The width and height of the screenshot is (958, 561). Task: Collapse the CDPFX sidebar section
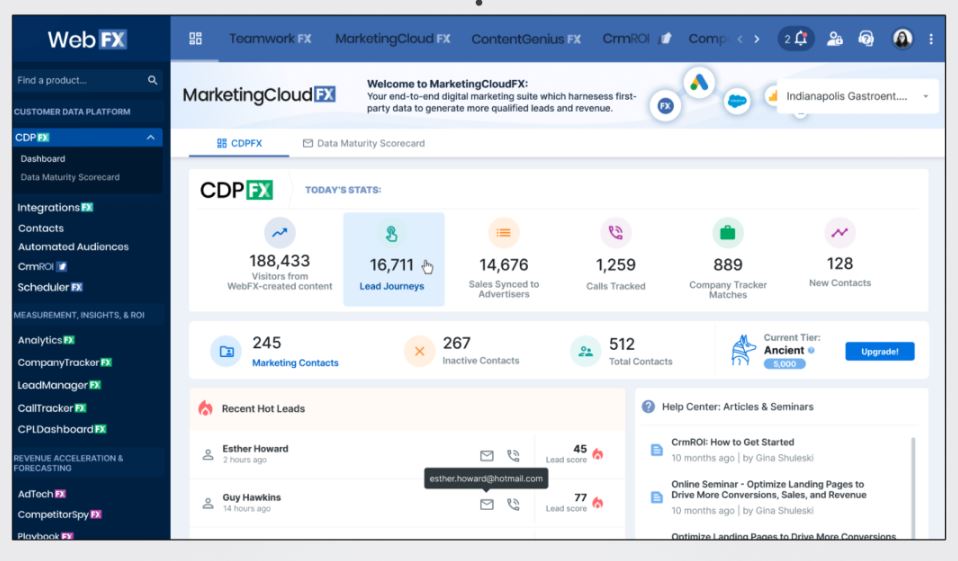(150, 138)
